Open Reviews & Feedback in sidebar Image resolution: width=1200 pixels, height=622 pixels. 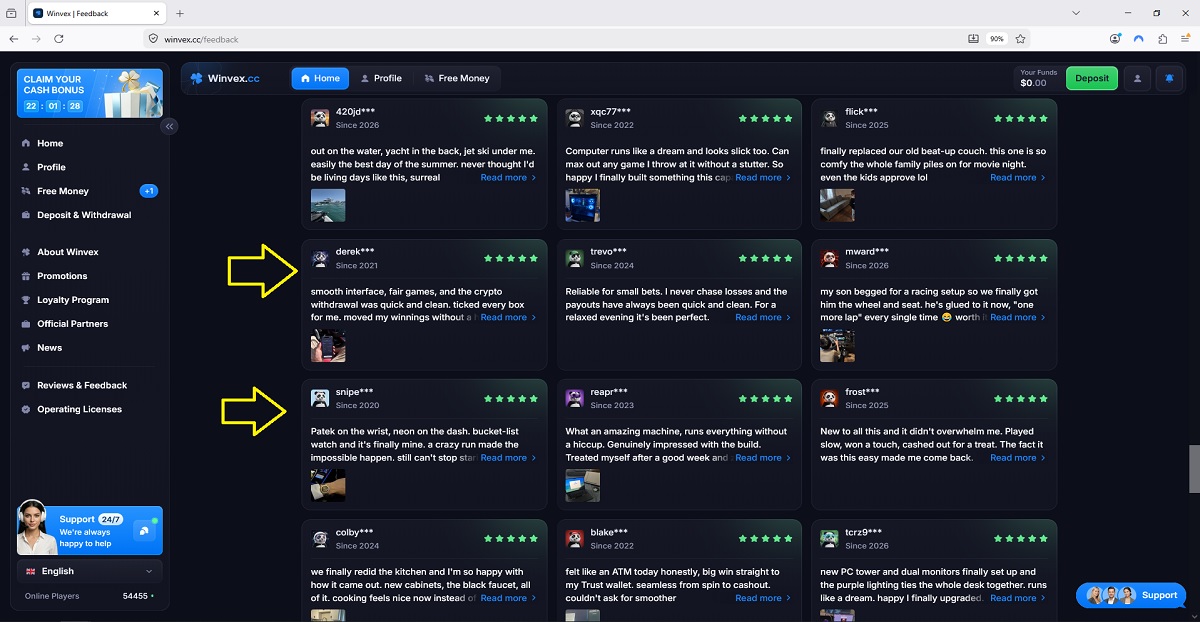pyautogui.click(x=82, y=385)
